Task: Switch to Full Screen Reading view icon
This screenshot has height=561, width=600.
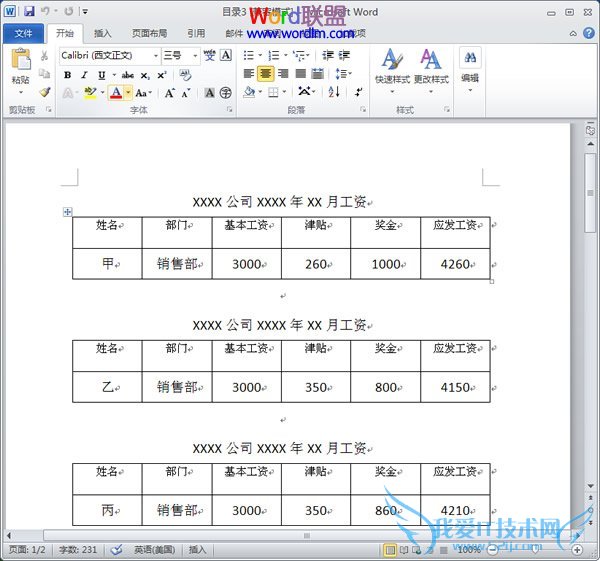Action: click(x=404, y=550)
